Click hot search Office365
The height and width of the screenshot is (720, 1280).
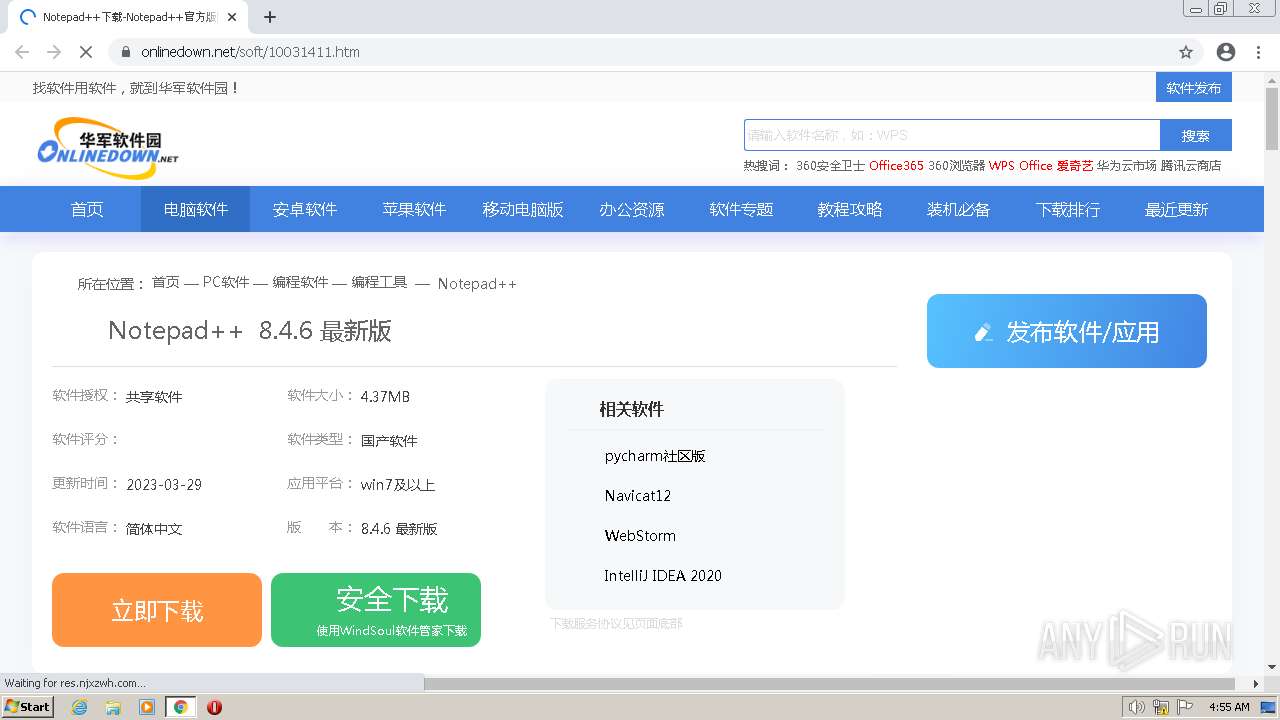click(896, 166)
